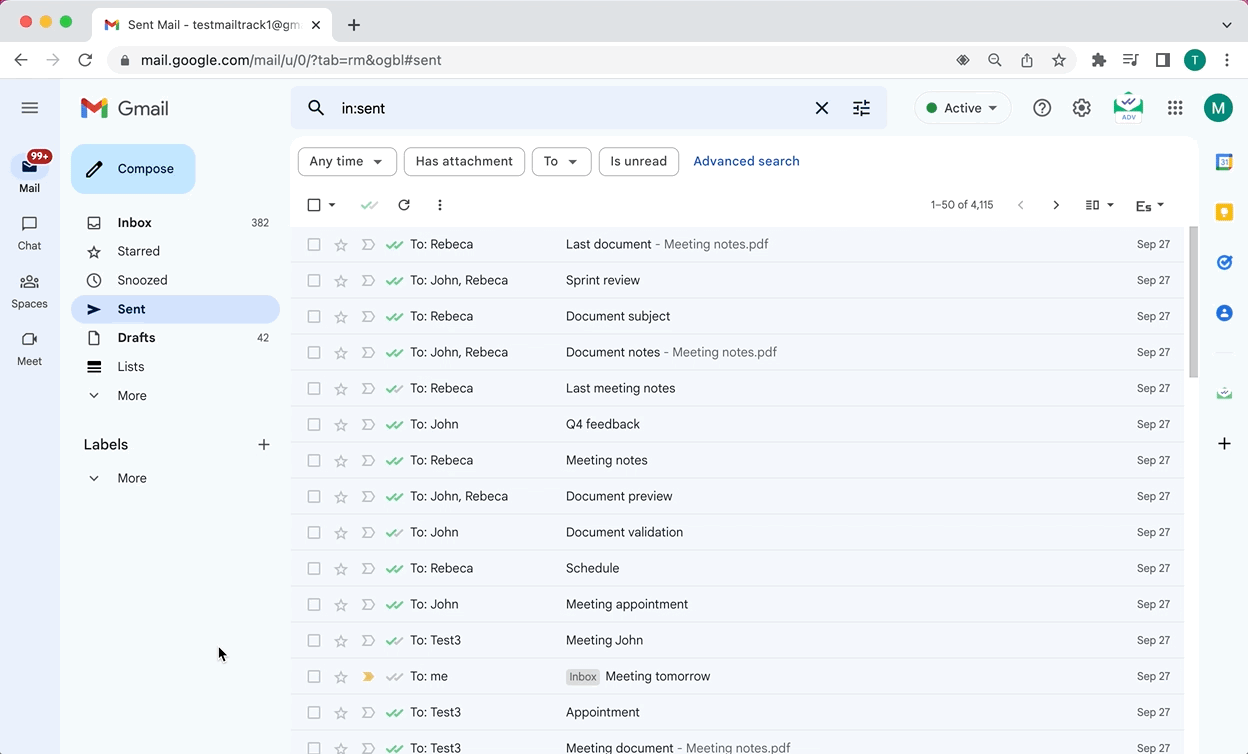The image size is (1248, 754).
Task: Refresh the sent mail list
Action: [404, 205]
